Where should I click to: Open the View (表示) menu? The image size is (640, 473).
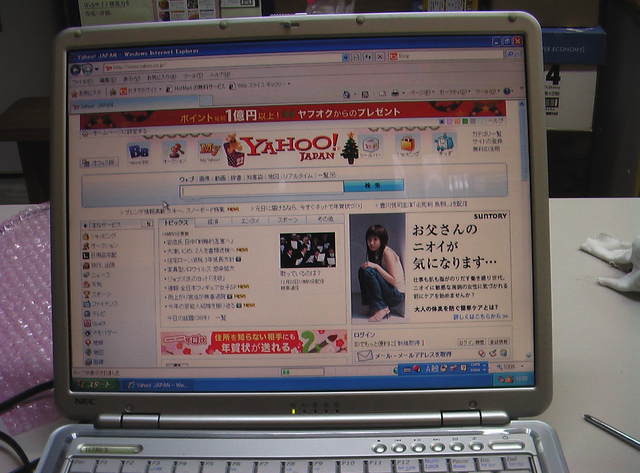point(132,79)
